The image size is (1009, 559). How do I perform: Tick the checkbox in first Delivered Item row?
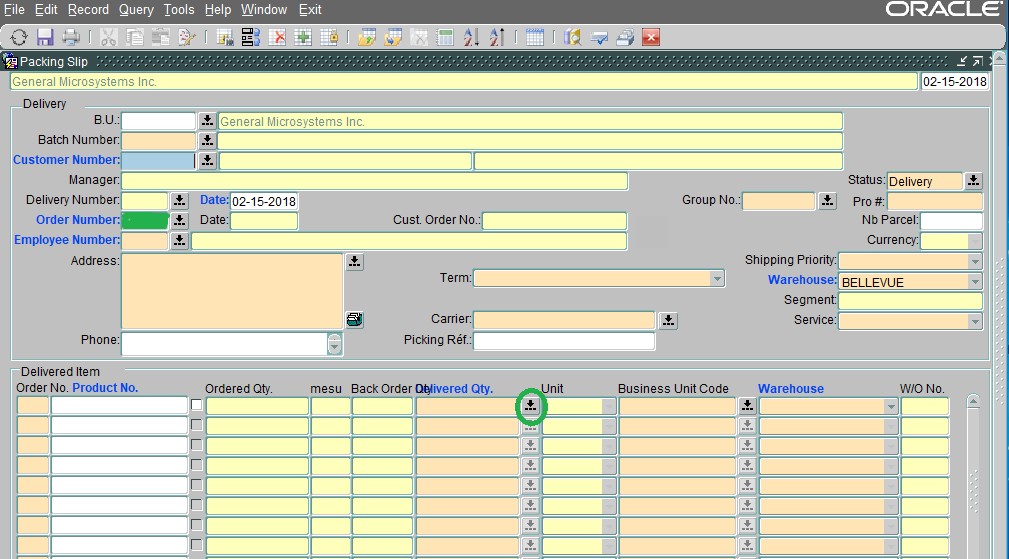click(x=197, y=405)
